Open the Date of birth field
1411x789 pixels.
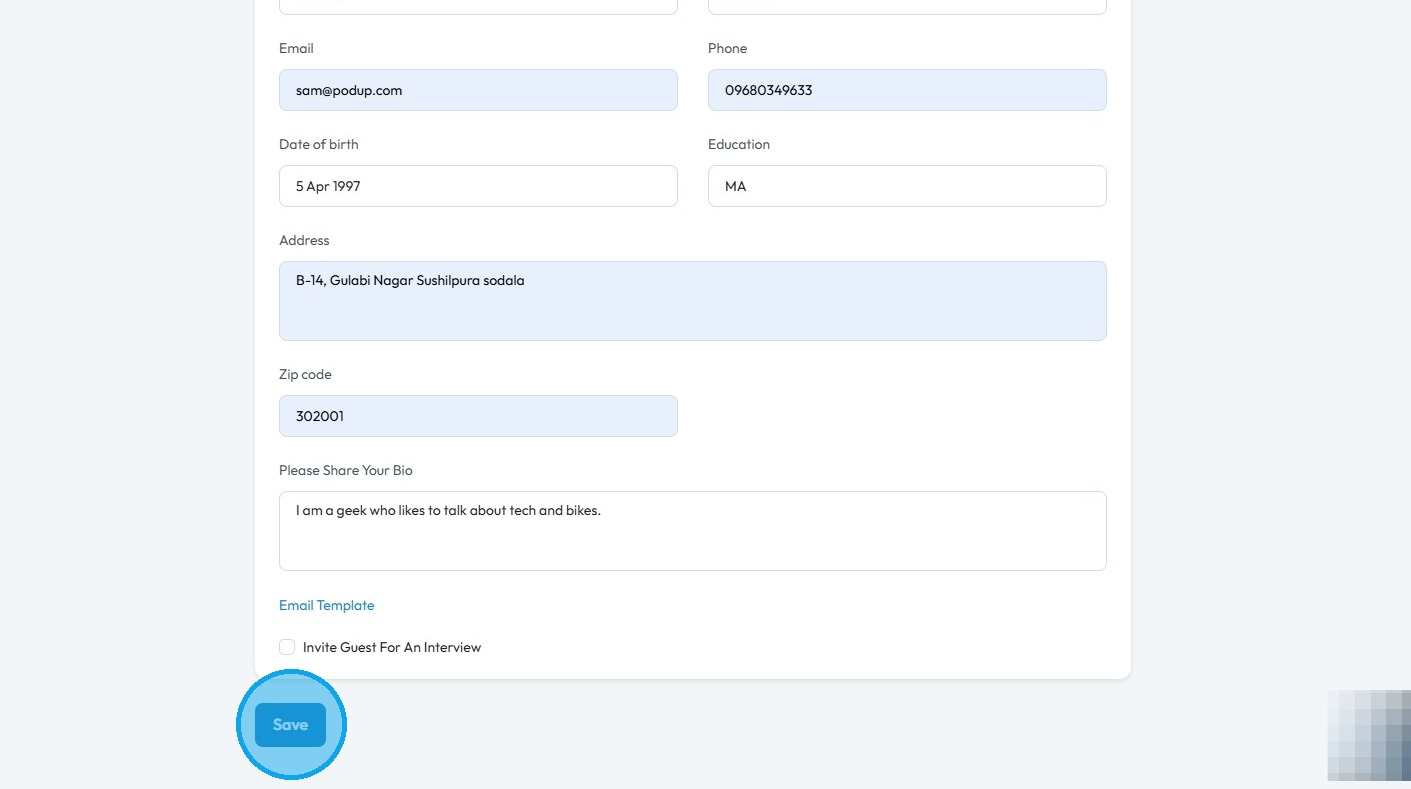click(x=478, y=186)
